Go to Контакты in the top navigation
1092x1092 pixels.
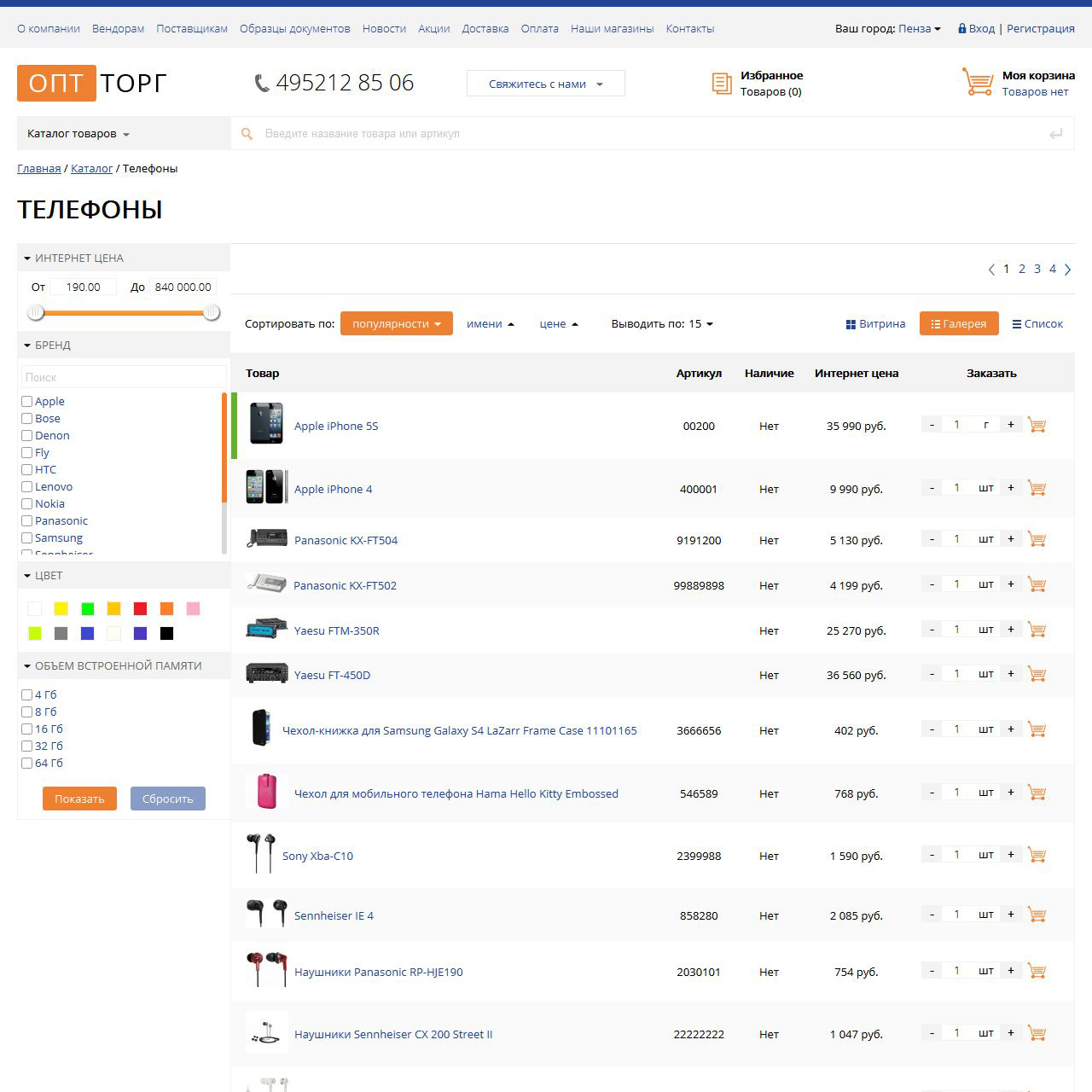click(x=689, y=28)
